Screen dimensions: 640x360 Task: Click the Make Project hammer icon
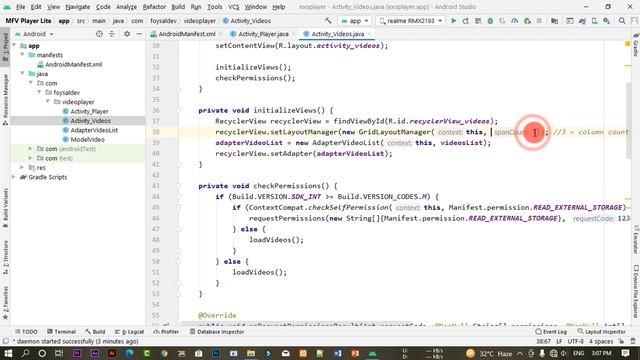point(328,20)
